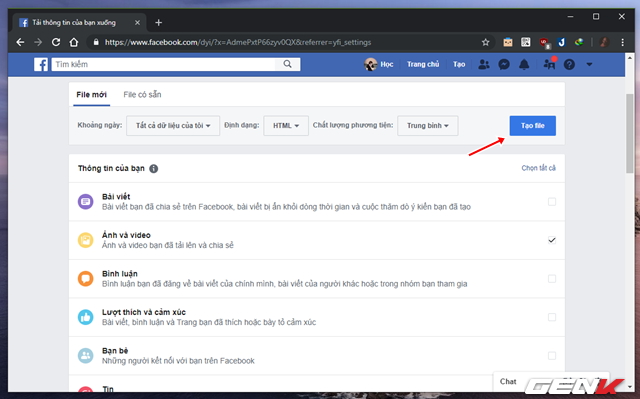Click the blue J extension icon

pos(562,42)
